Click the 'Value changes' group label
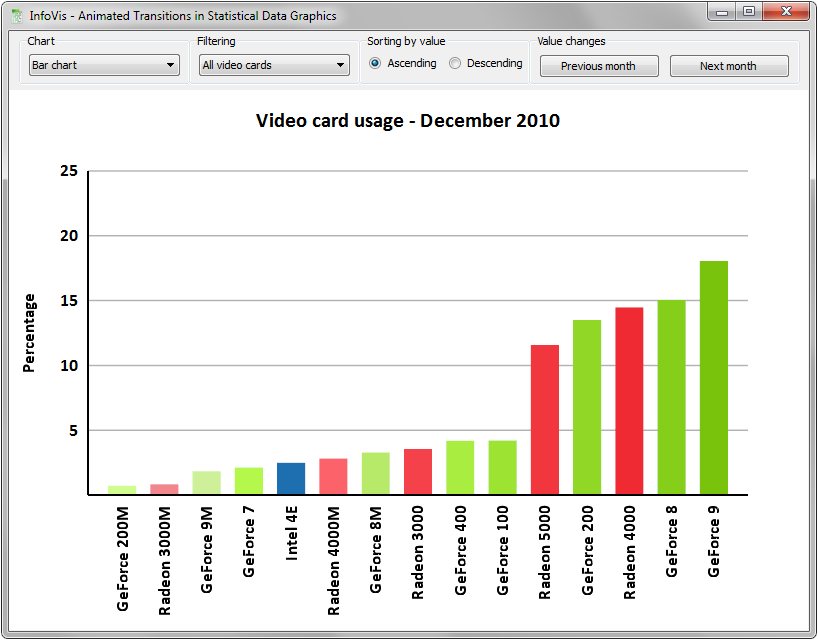818x640 pixels. point(571,41)
